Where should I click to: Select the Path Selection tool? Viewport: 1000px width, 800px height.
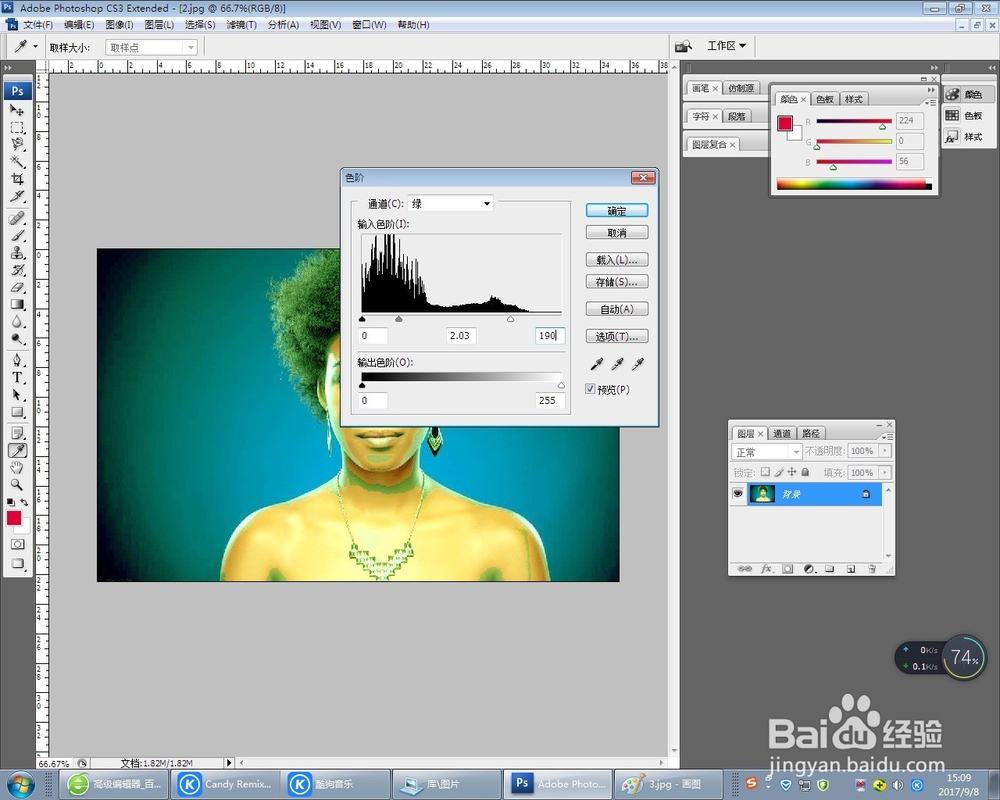tap(17, 395)
